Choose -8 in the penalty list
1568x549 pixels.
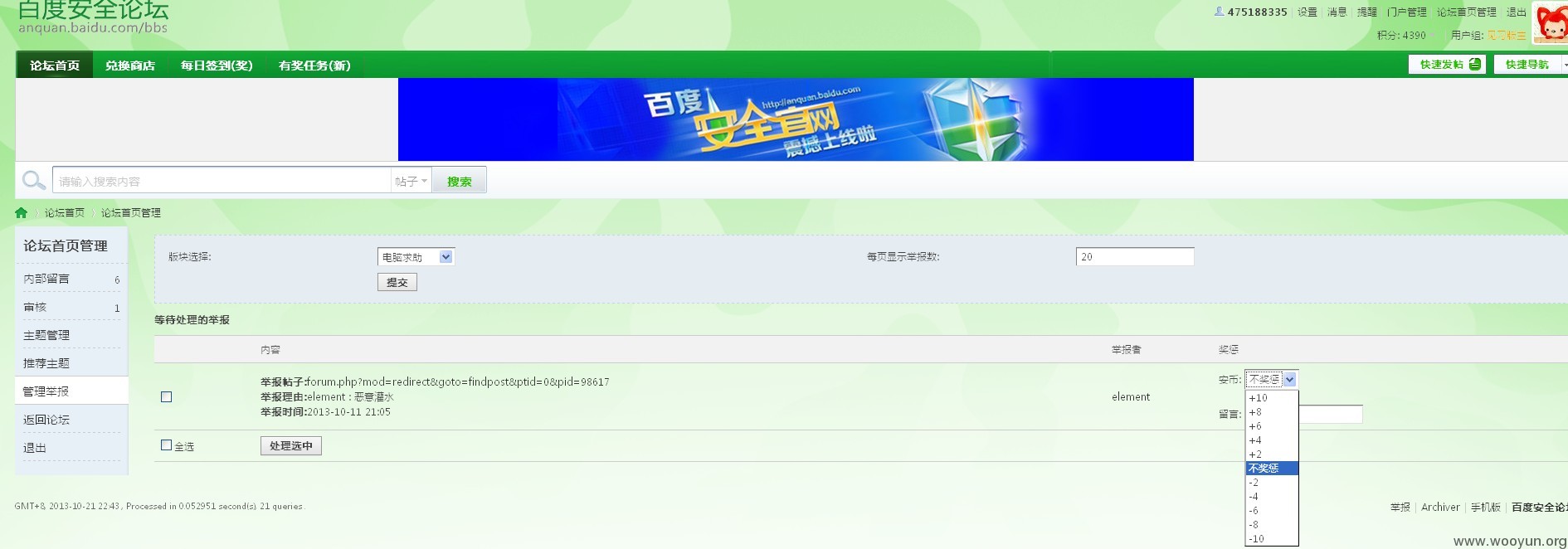point(1272,525)
